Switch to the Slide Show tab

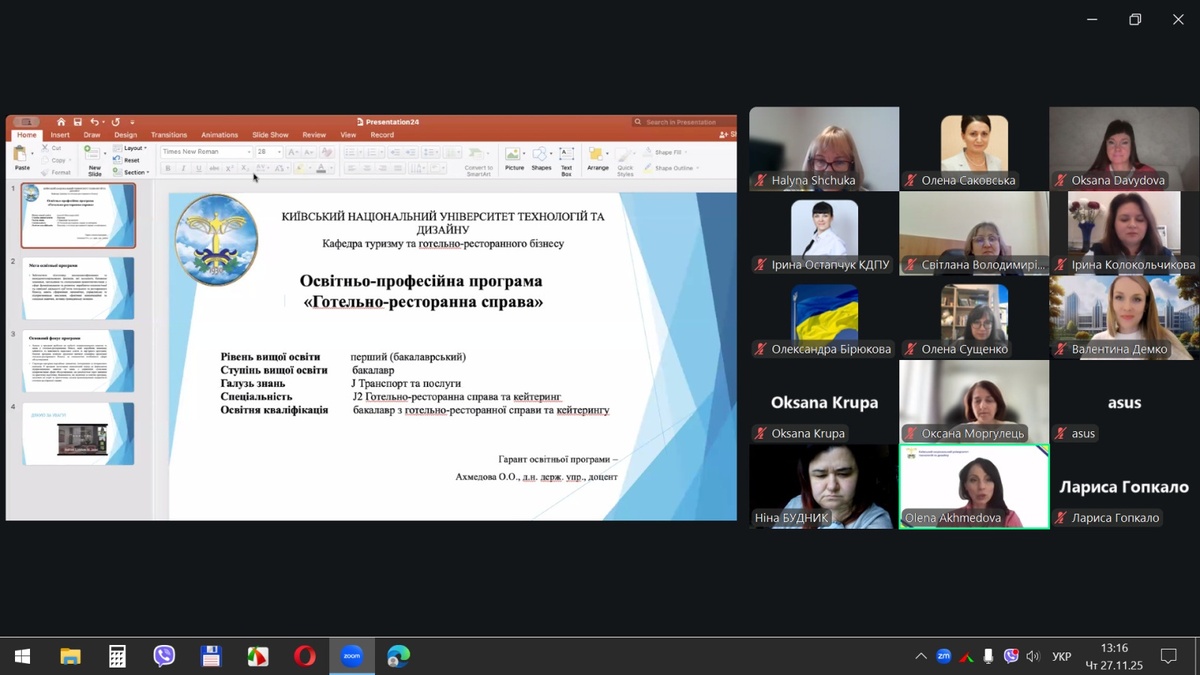(x=270, y=135)
